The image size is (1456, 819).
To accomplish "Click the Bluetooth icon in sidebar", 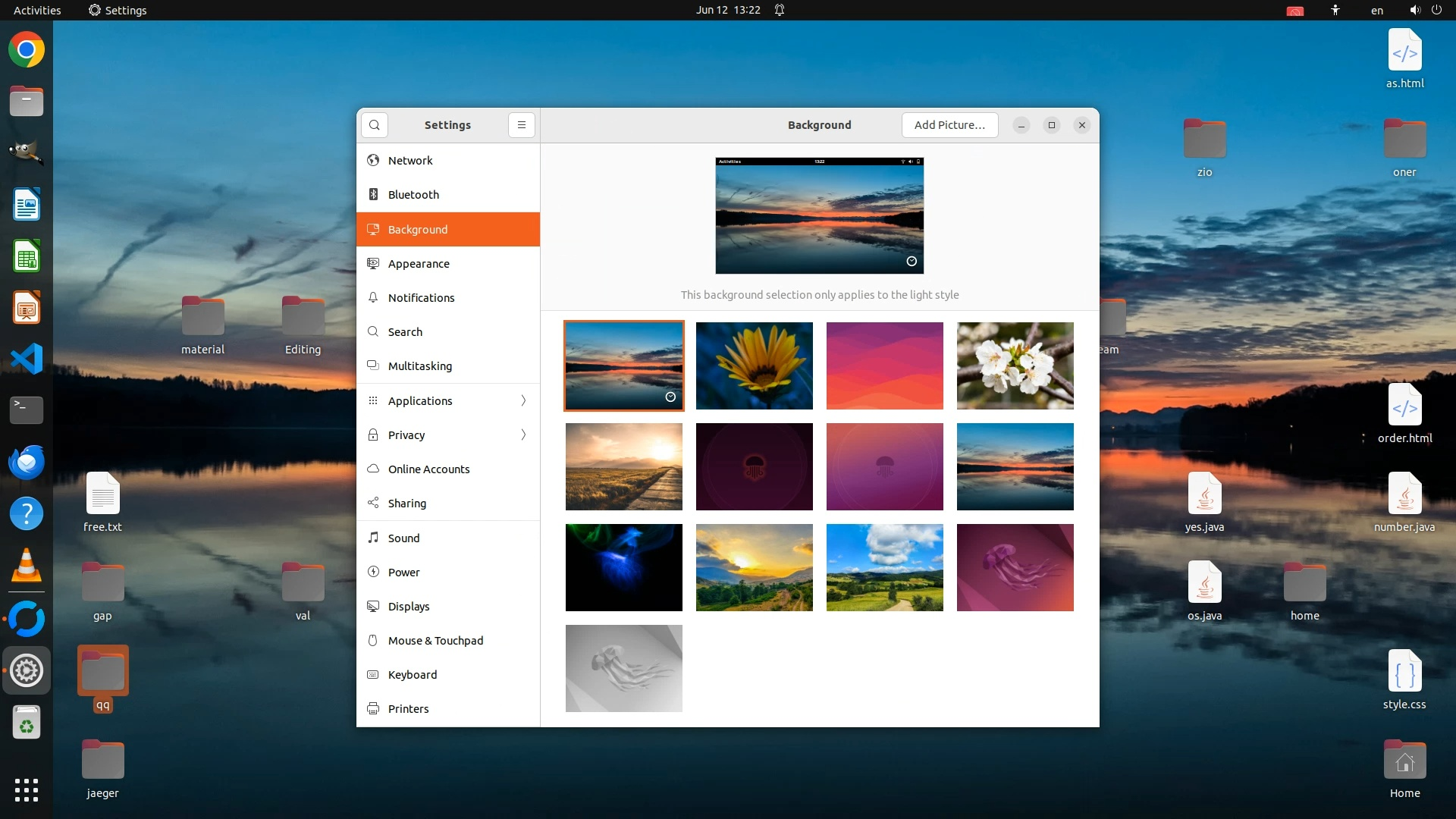I will [373, 195].
